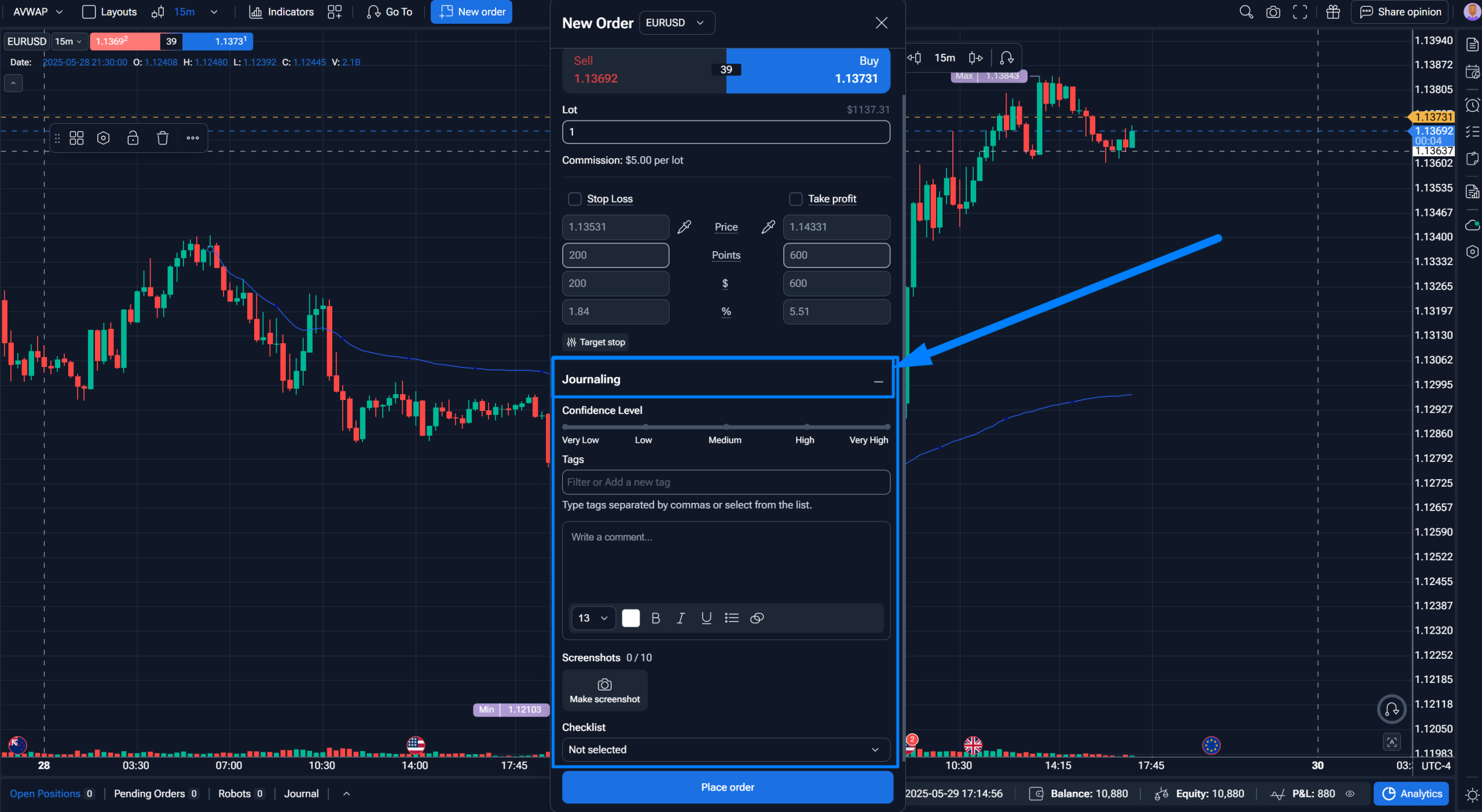Apply italic formatting to comment
The width and height of the screenshot is (1482, 812).
pyautogui.click(x=681, y=618)
